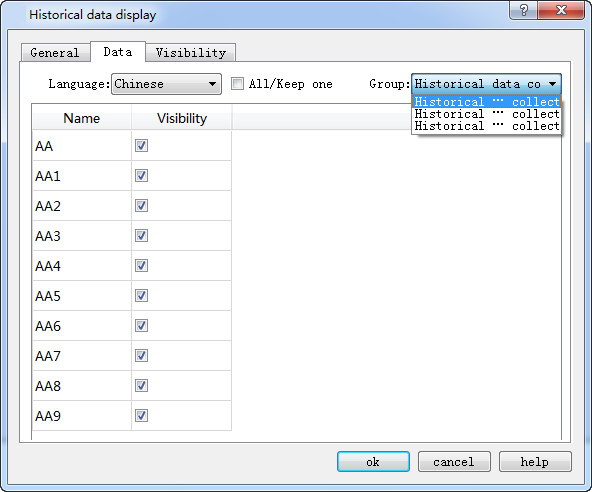Click the cancel button
The height and width of the screenshot is (492, 592).
click(454, 461)
